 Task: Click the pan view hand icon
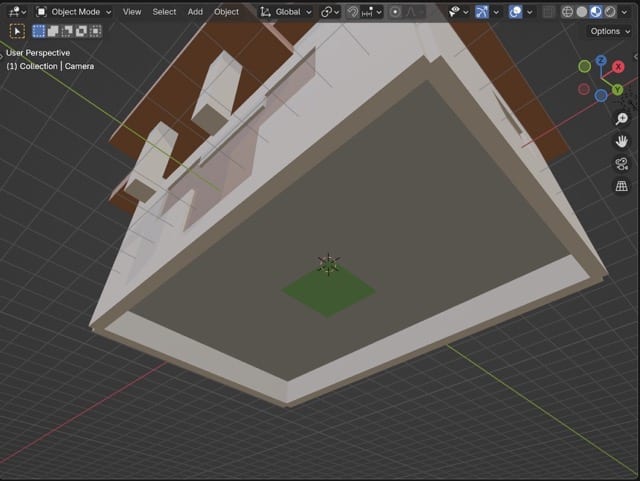tap(622, 142)
